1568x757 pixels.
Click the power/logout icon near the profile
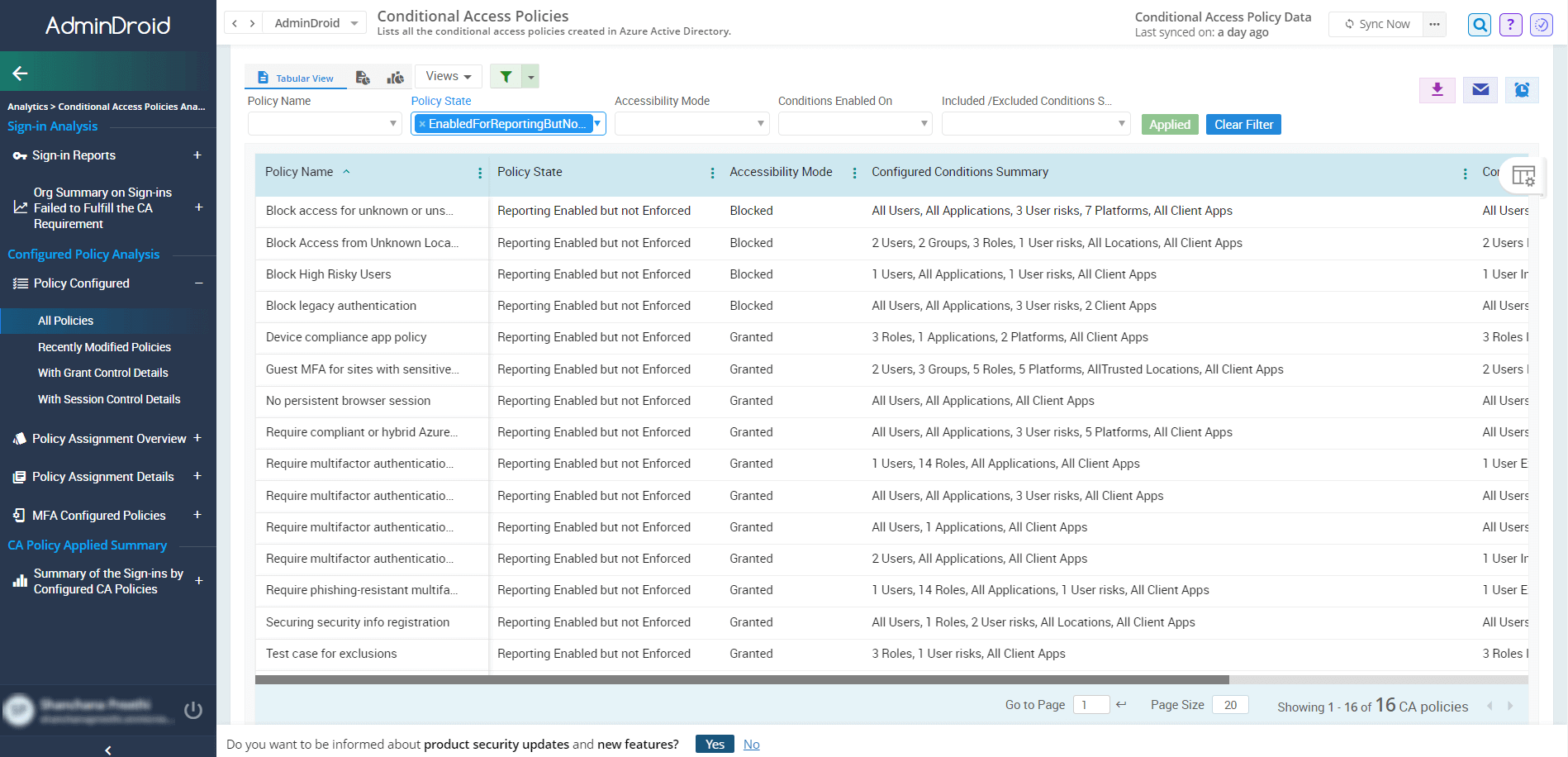click(193, 709)
